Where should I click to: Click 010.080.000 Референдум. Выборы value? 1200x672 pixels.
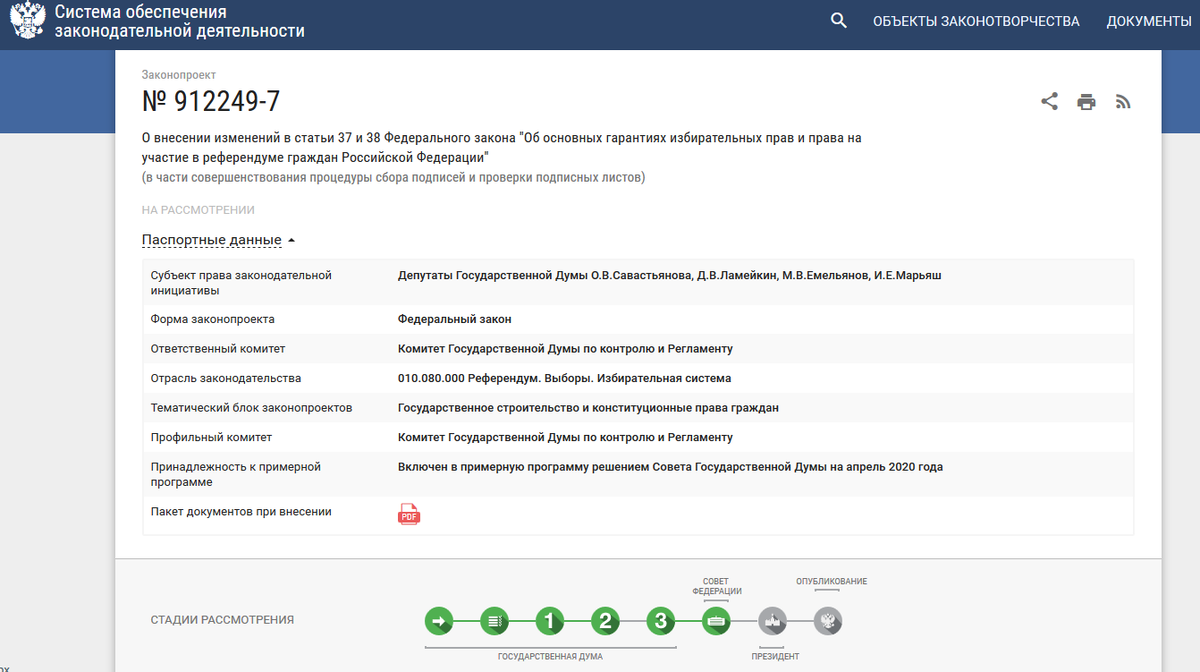[564, 378]
